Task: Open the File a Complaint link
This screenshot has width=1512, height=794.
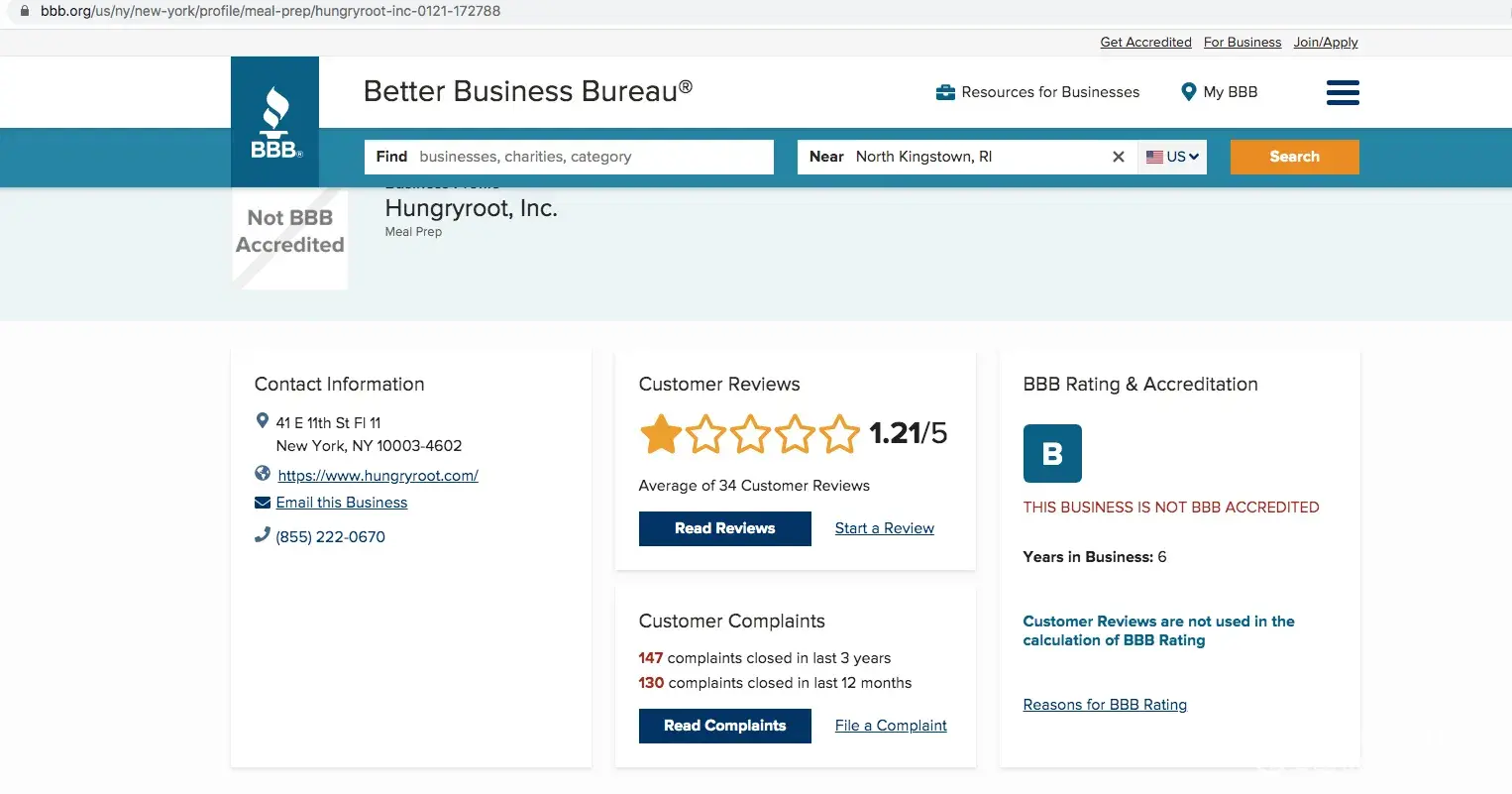Action: pyautogui.click(x=890, y=726)
